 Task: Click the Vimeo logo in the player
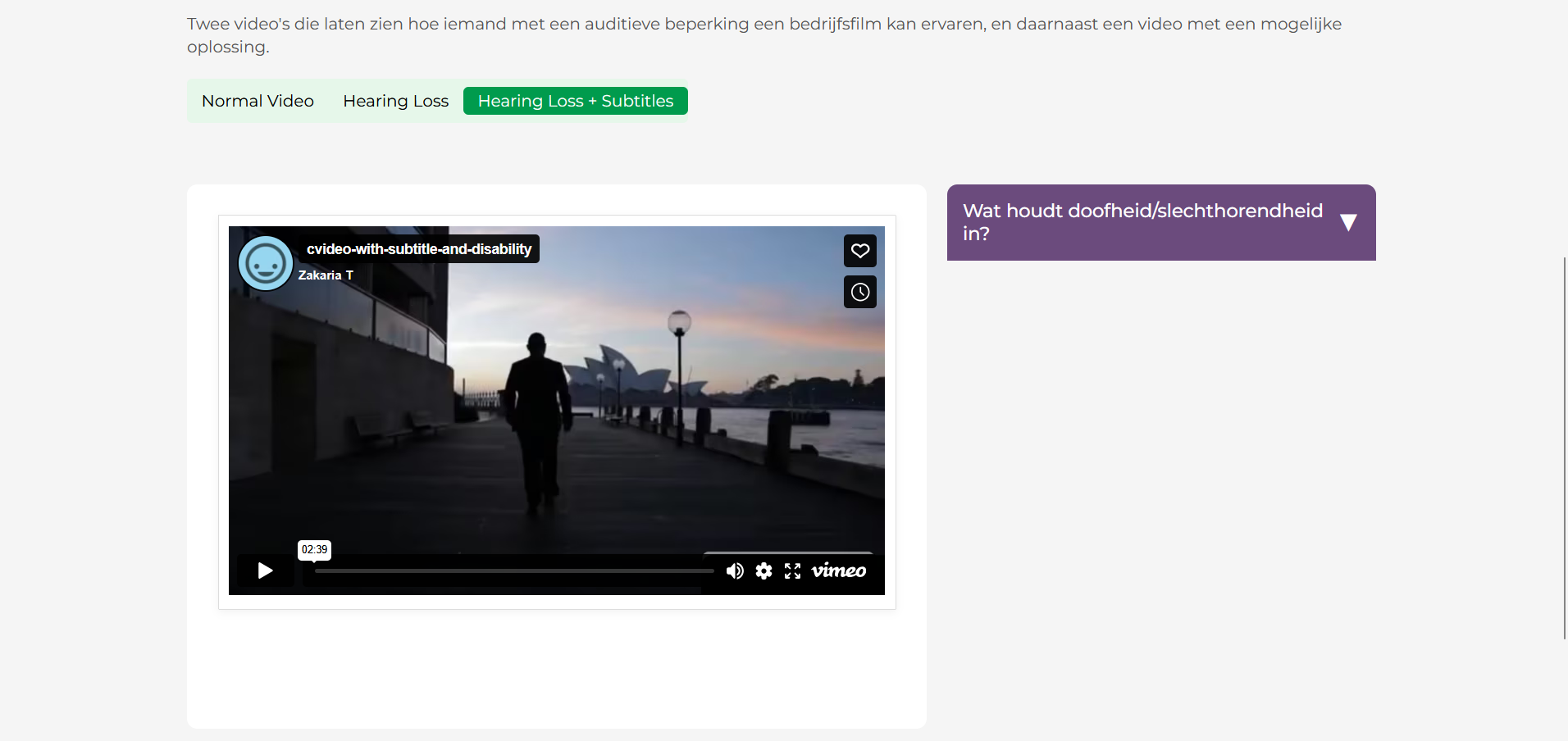tap(838, 571)
